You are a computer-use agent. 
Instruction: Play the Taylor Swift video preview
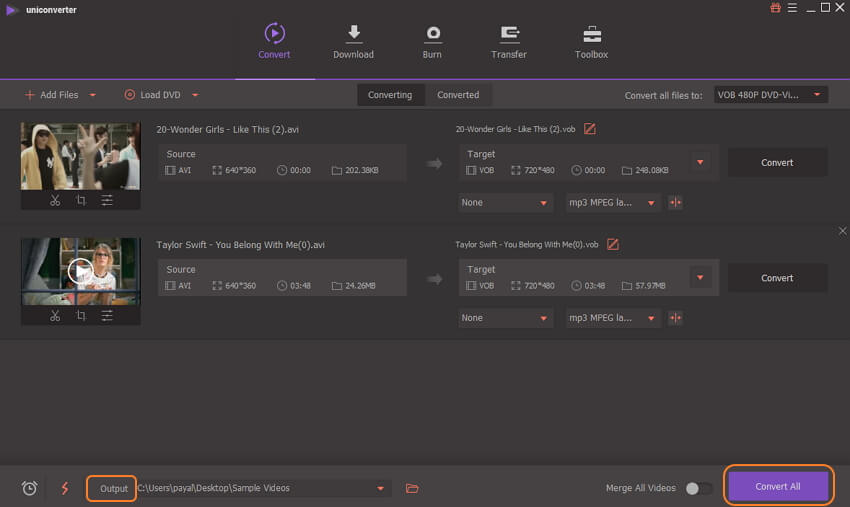click(80, 271)
